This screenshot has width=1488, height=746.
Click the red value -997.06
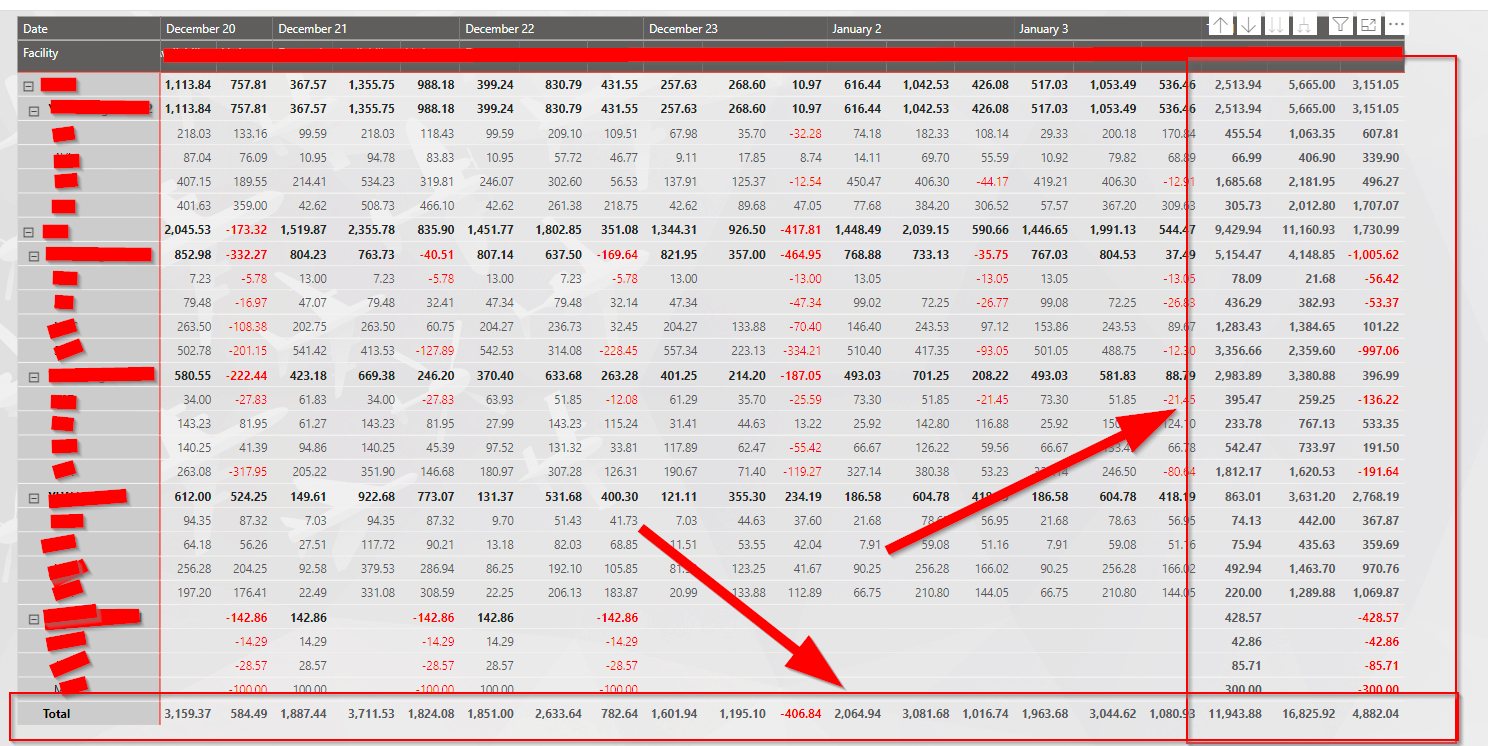point(1379,350)
